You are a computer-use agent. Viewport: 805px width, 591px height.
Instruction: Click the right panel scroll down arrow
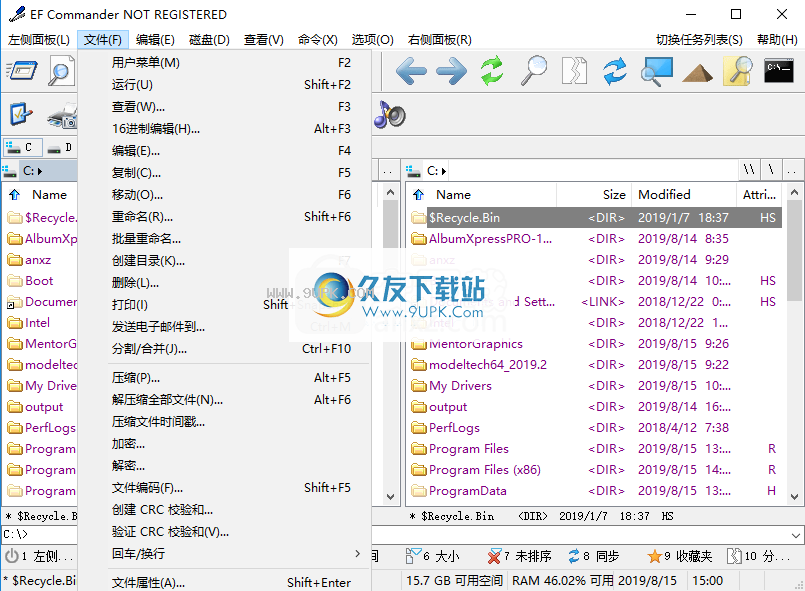794,497
